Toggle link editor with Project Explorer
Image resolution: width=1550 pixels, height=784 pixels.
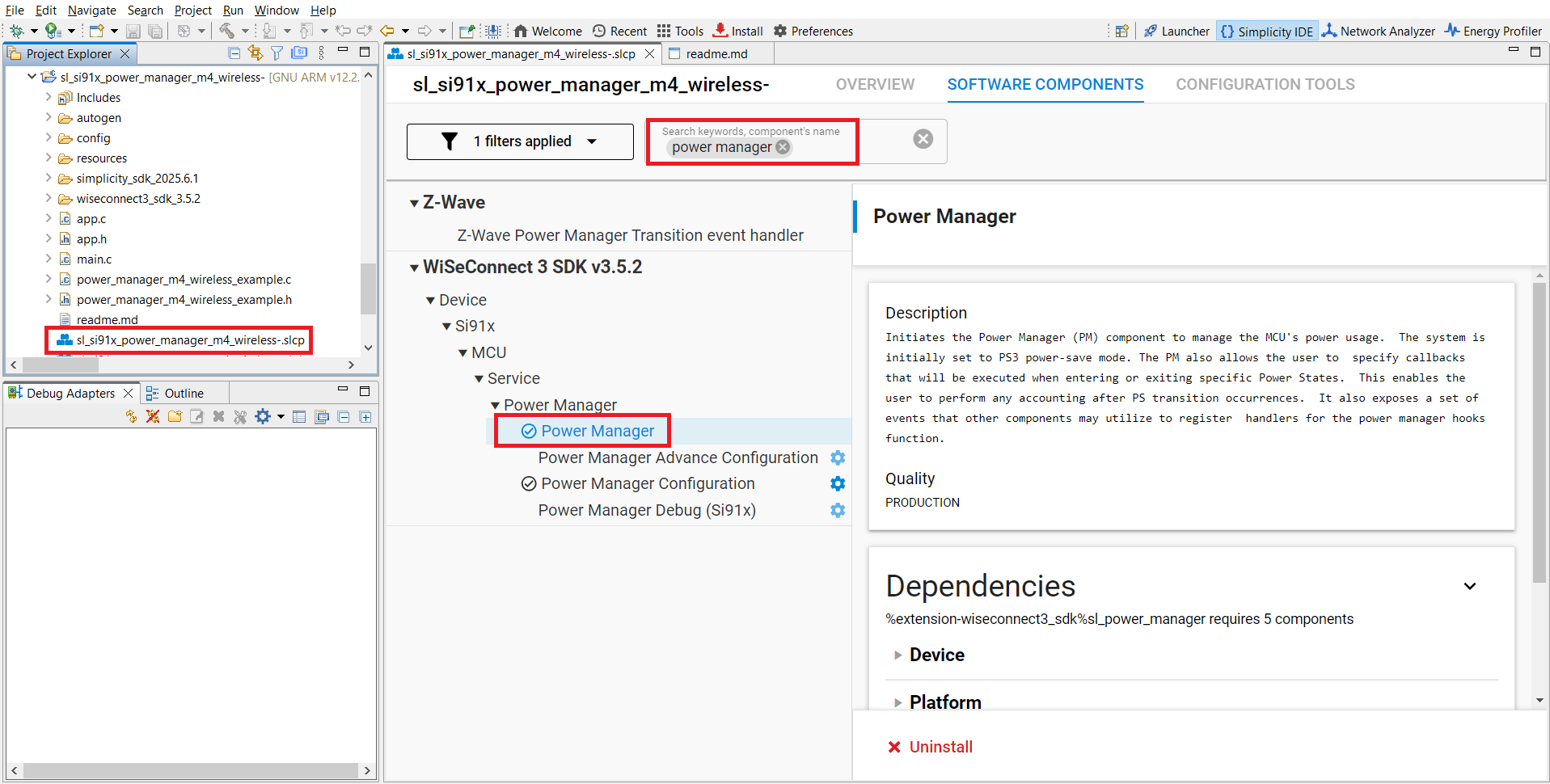[x=255, y=52]
